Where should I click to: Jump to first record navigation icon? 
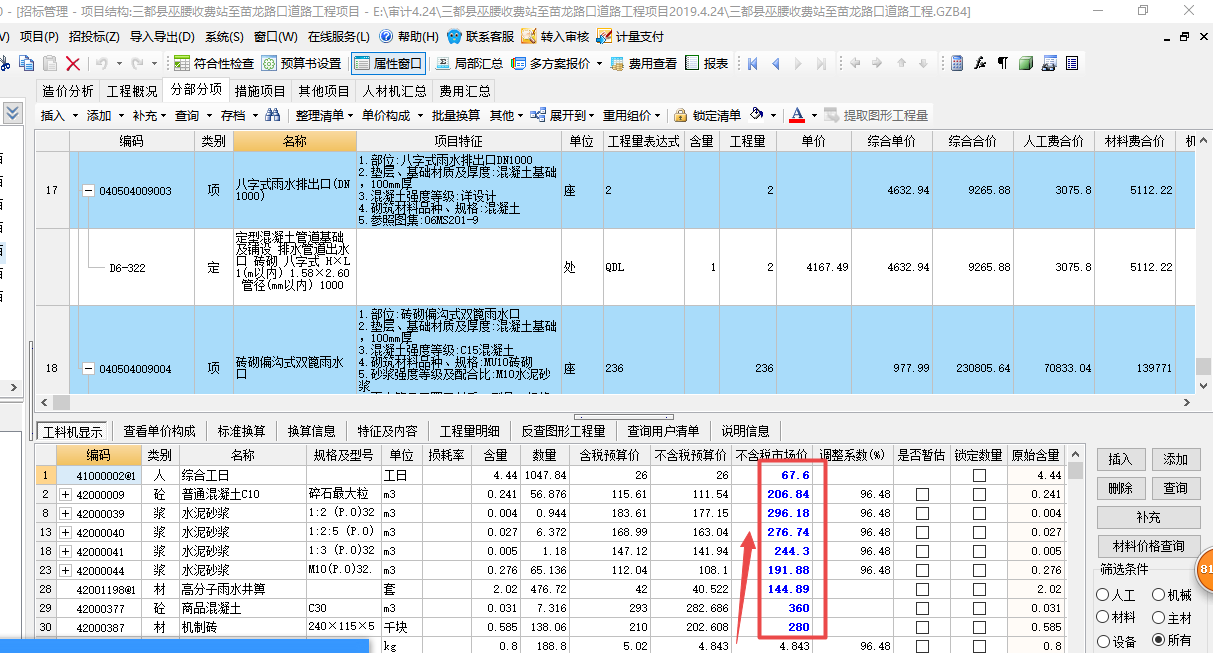753,63
